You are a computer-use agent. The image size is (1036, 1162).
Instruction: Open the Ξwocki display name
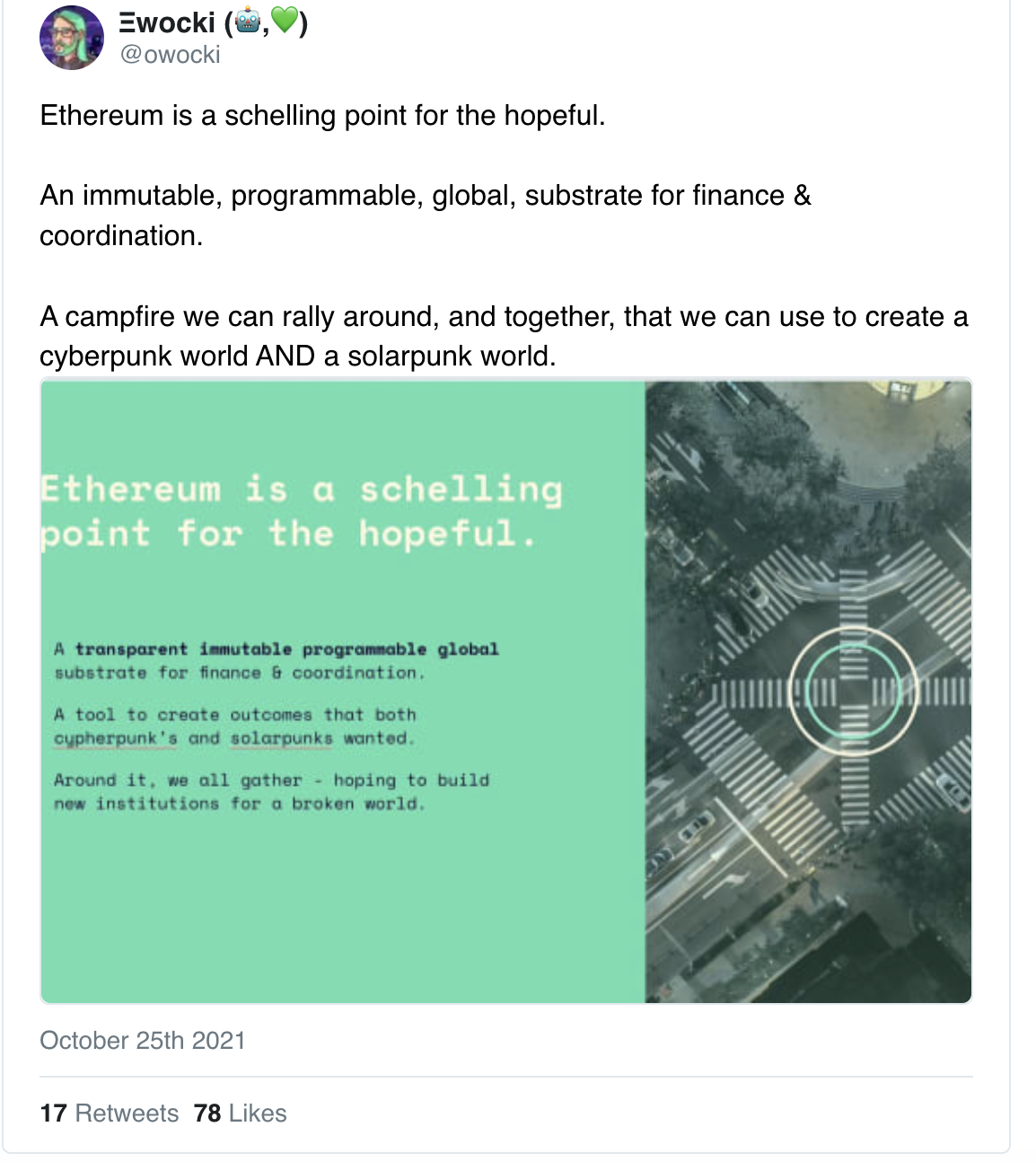tap(214, 22)
